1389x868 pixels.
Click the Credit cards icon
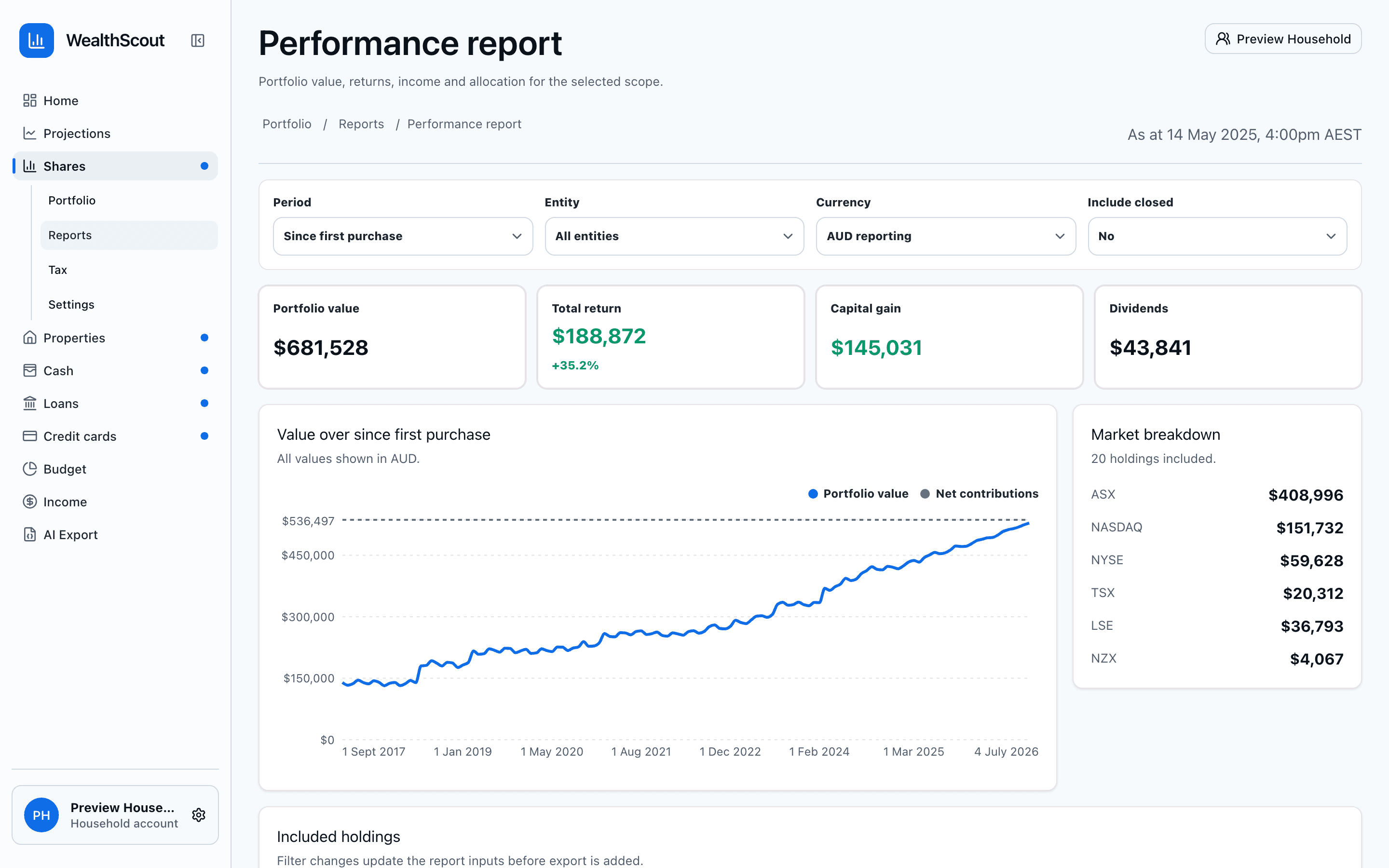point(29,436)
